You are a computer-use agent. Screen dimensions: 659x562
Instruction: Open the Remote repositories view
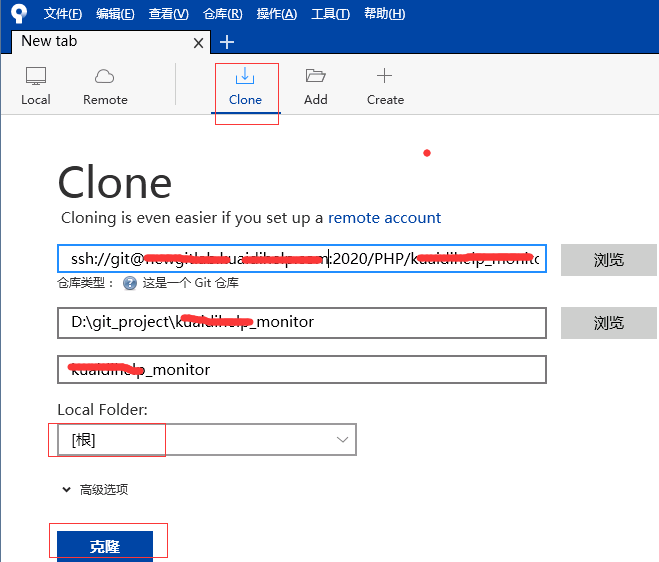coord(105,86)
